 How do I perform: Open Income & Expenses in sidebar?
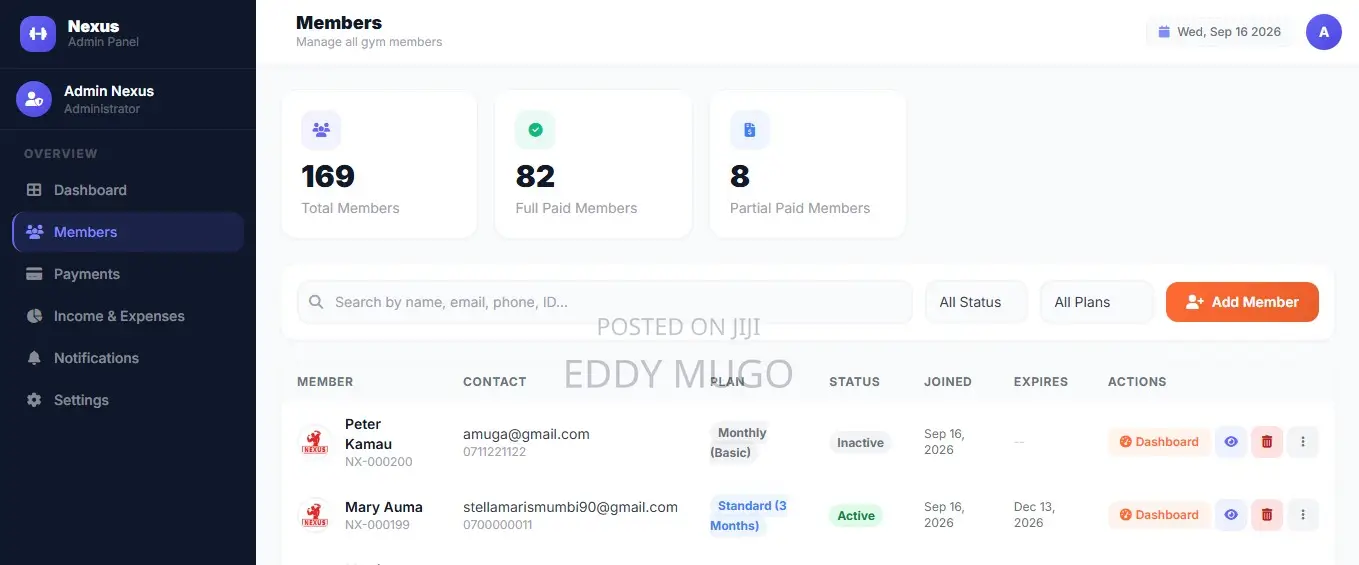128,316
